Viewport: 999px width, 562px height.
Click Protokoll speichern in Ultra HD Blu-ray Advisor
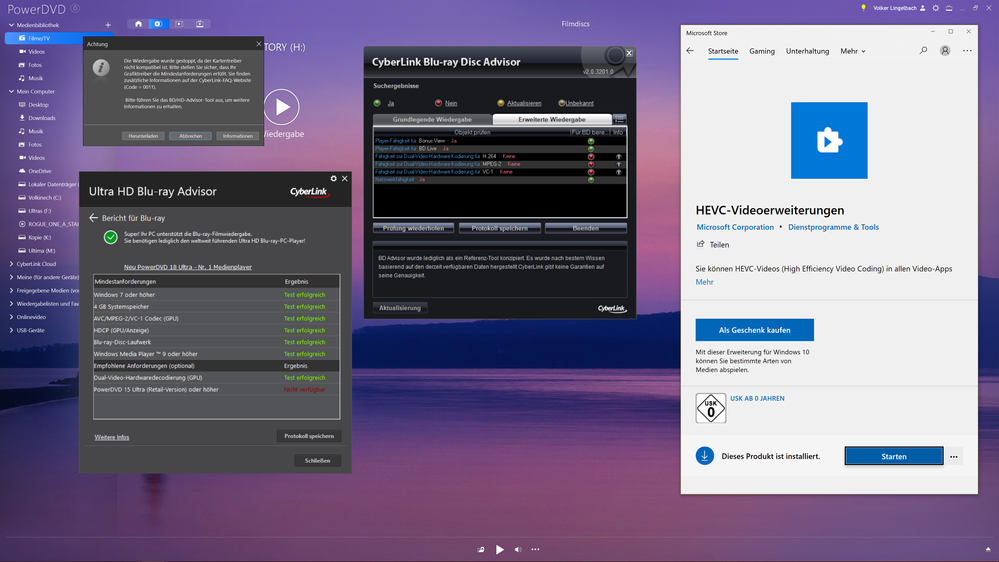click(309, 436)
